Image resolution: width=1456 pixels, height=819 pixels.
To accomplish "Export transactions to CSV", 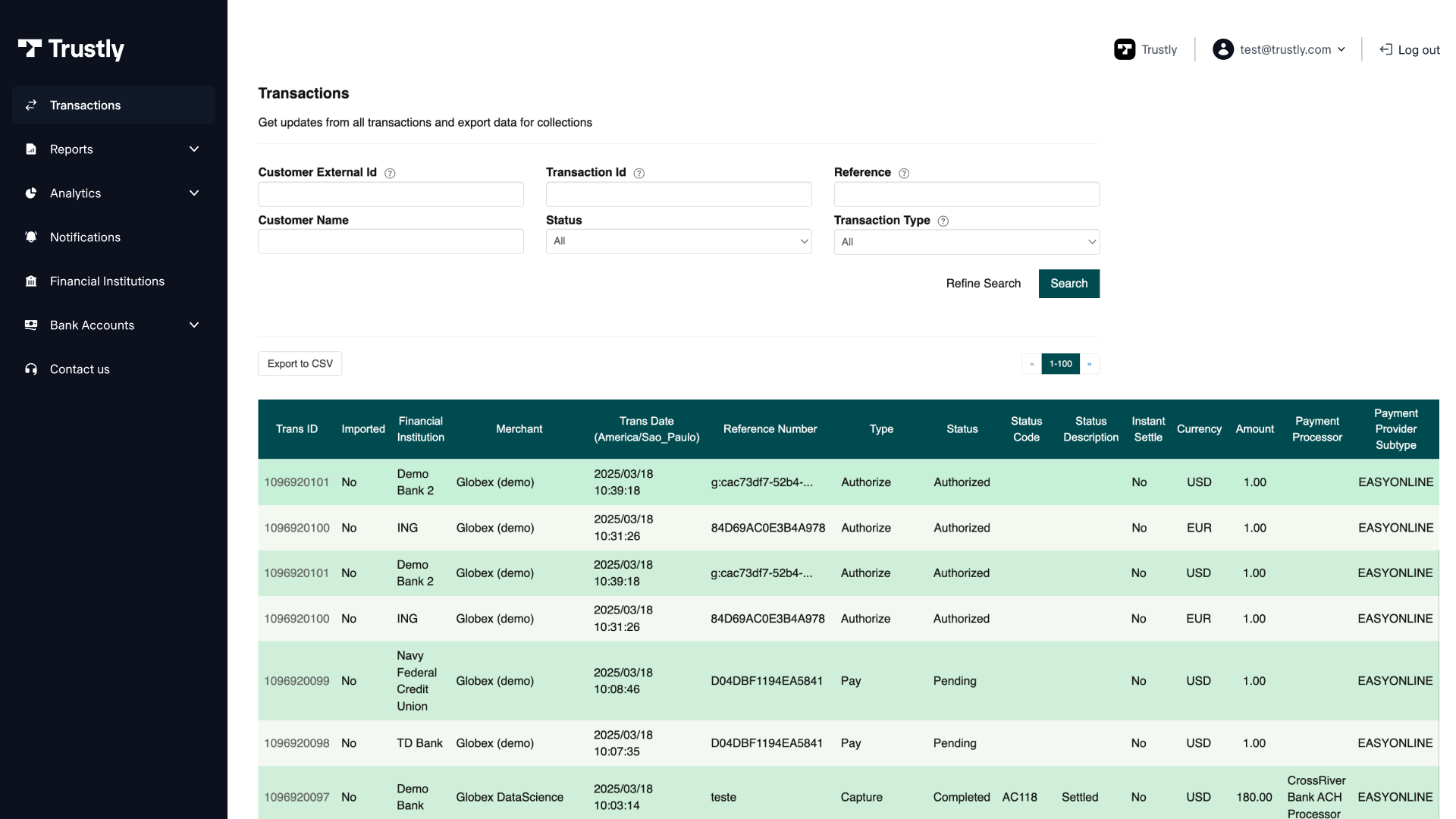I will coord(300,364).
